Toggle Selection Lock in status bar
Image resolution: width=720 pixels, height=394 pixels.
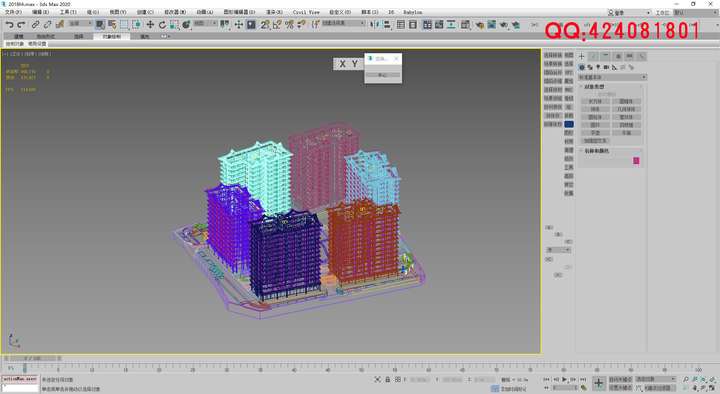click(388, 380)
